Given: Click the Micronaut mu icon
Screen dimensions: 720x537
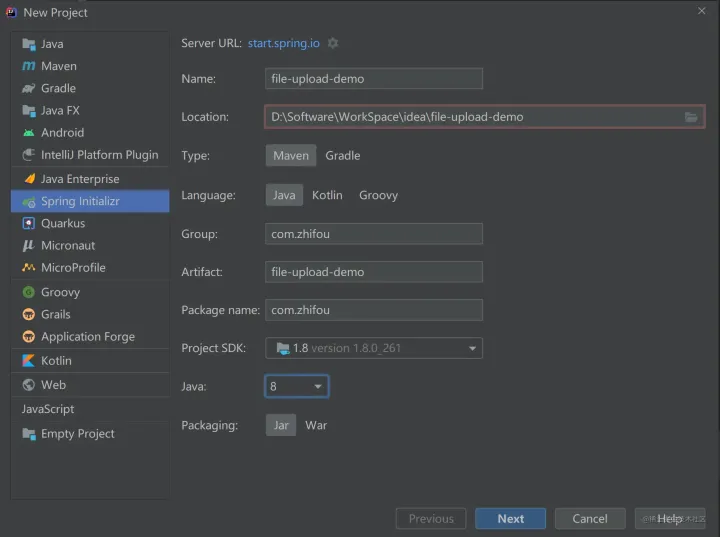Looking at the screenshot, I should coord(28,245).
